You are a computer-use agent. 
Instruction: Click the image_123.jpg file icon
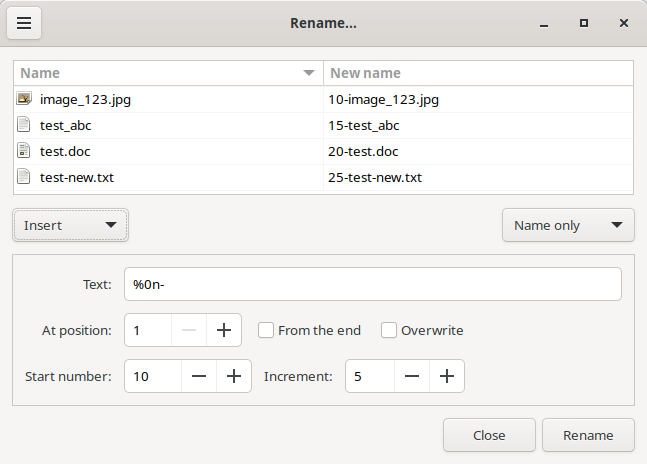click(24, 99)
